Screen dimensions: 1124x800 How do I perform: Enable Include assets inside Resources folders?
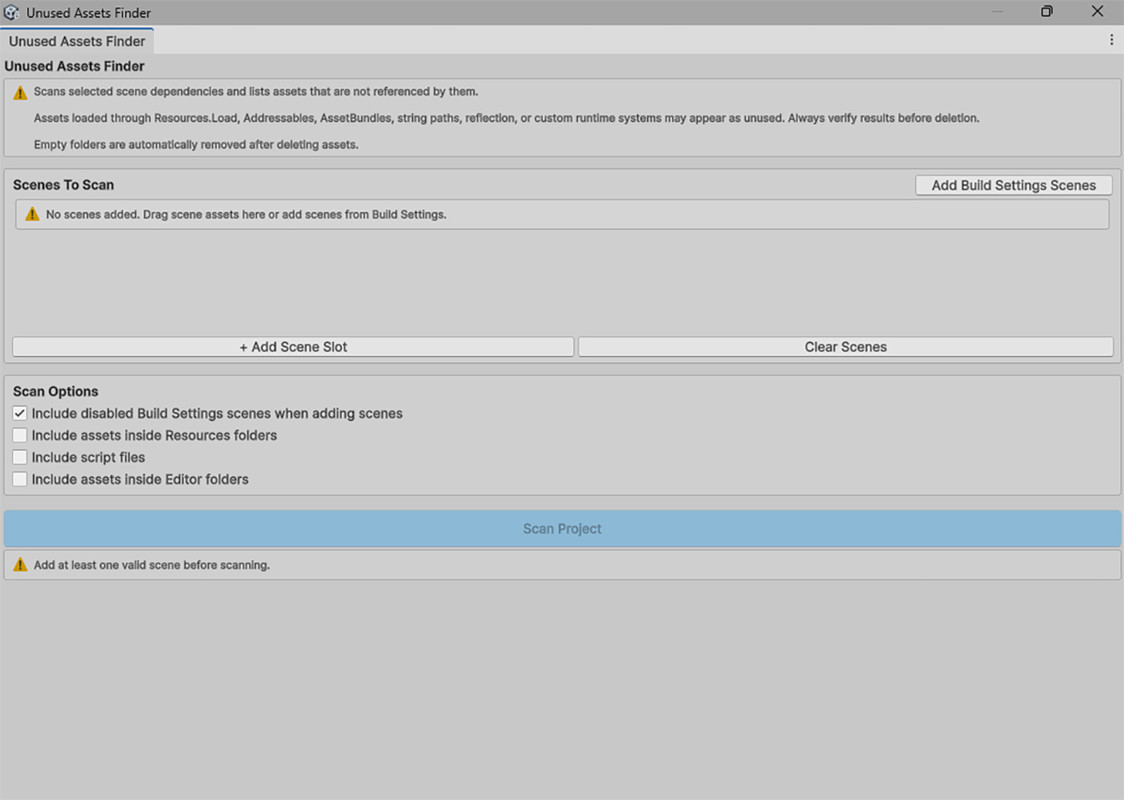pyautogui.click(x=19, y=435)
